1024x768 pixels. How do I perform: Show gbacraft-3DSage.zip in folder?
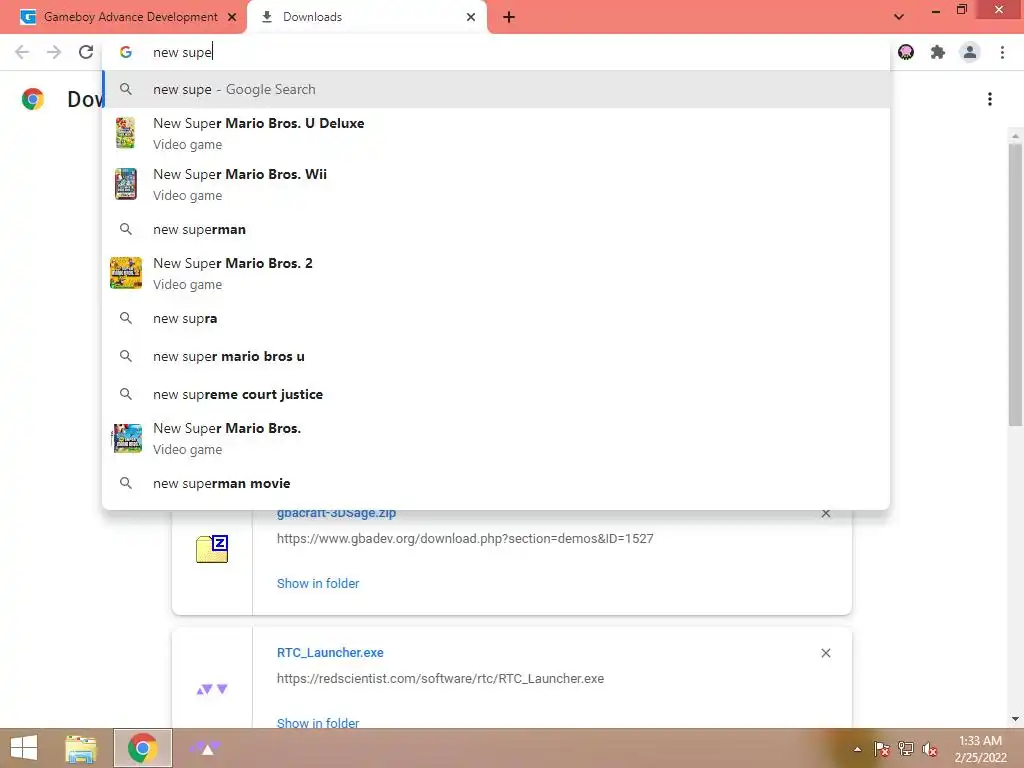click(318, 583)
